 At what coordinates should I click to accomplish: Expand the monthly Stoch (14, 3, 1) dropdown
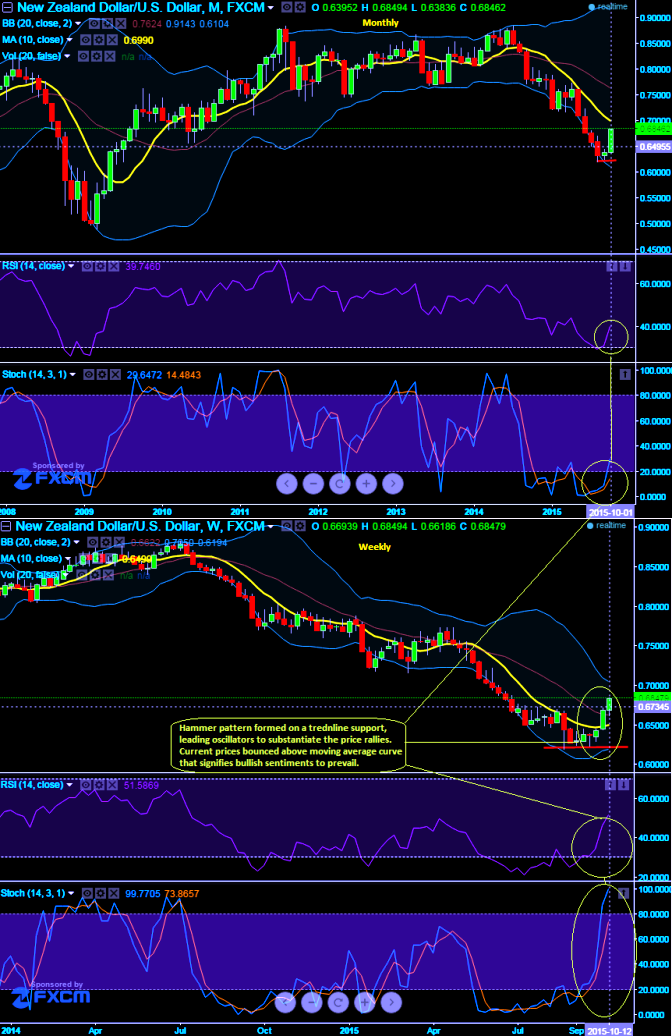[73, 375]
